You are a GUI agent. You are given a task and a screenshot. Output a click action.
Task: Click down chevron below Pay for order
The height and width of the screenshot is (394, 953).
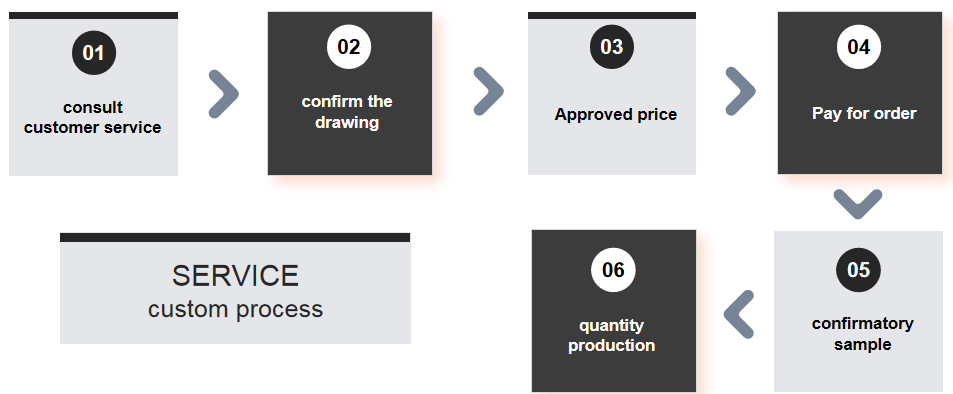[x=858, y=204]
